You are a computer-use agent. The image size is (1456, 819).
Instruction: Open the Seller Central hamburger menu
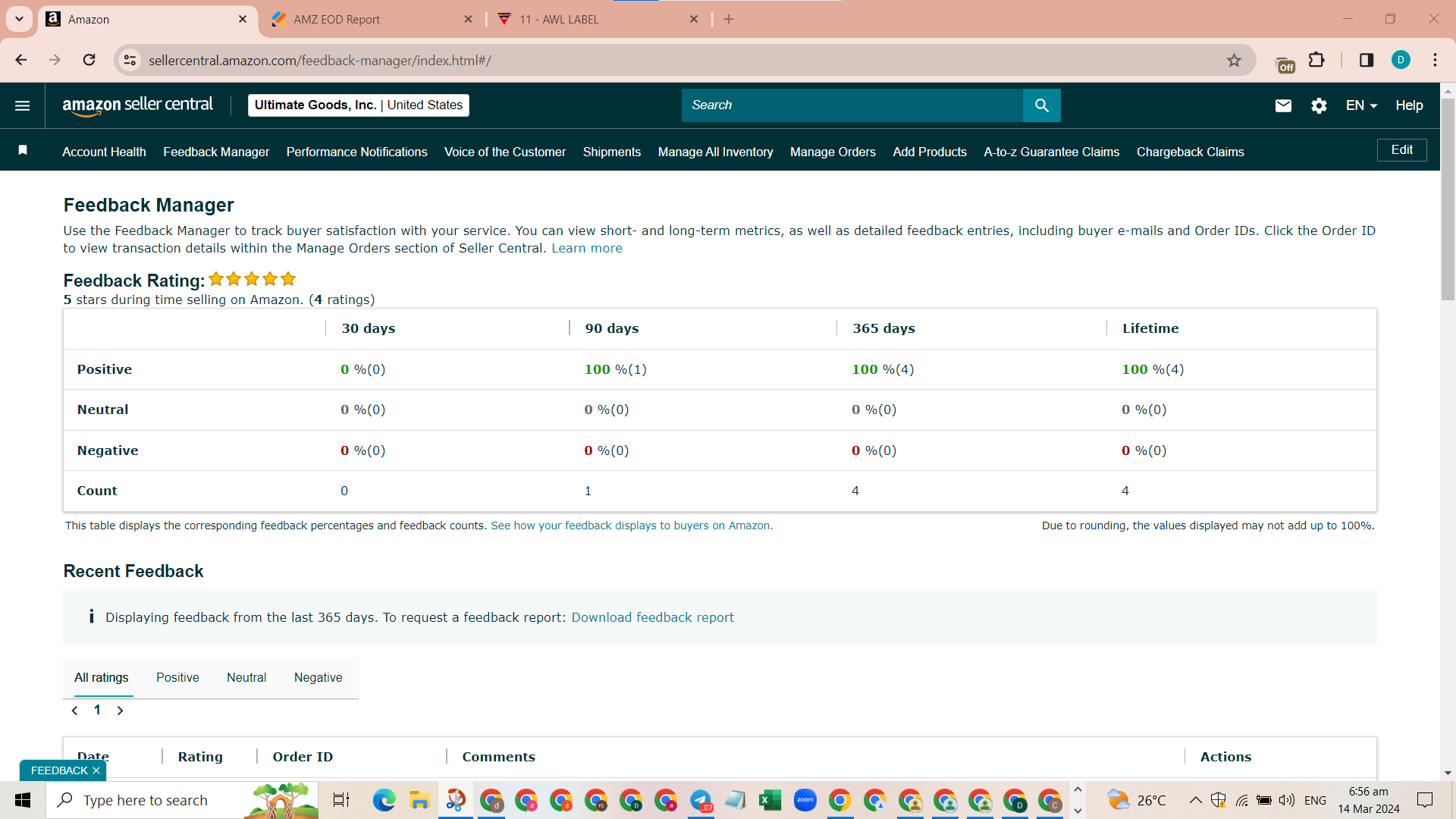click(x=23, y=105)
